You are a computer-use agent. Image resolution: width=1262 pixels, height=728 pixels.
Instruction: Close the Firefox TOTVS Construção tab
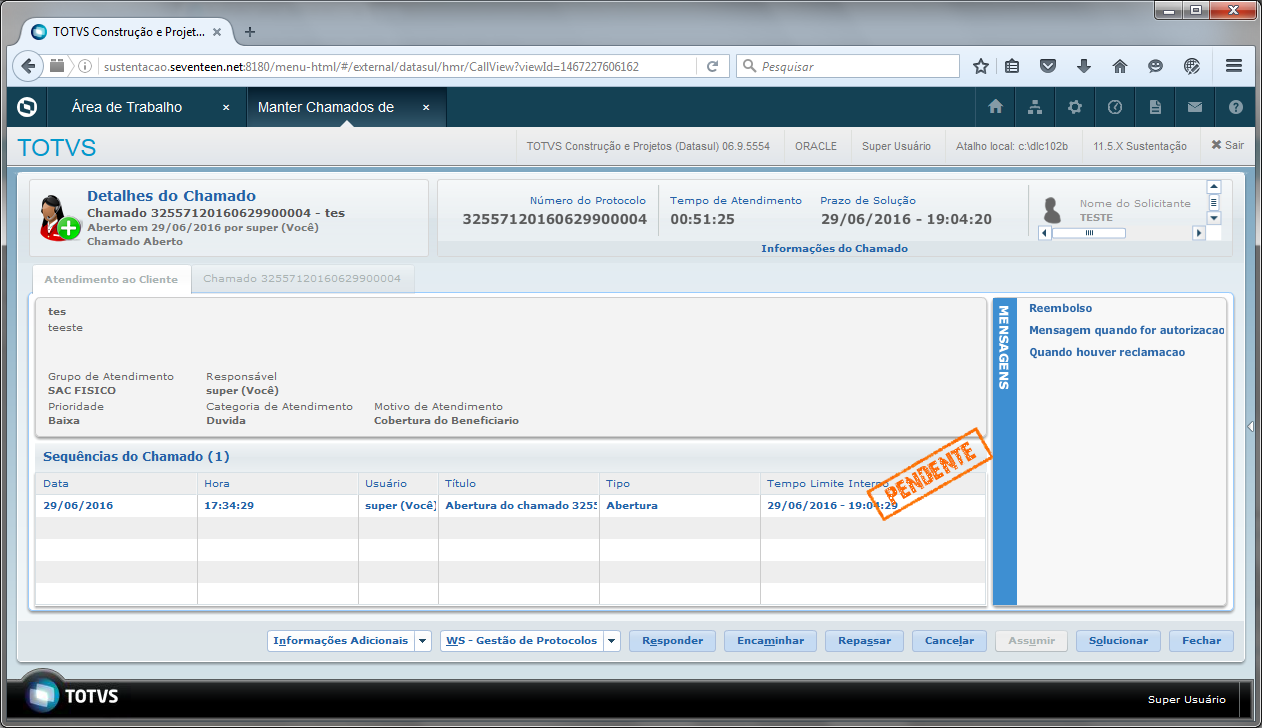tap(219, 31)
